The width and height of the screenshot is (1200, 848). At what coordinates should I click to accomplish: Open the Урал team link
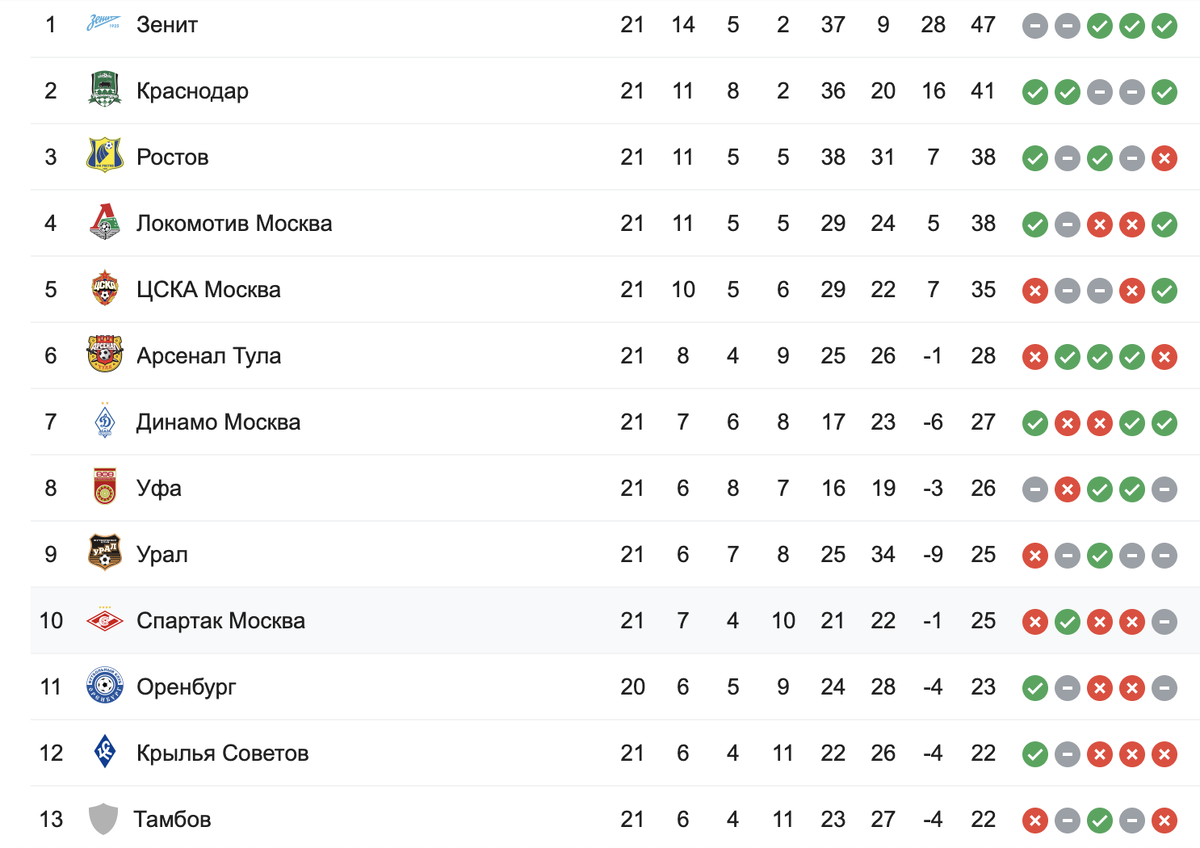[x=162, y=555]
